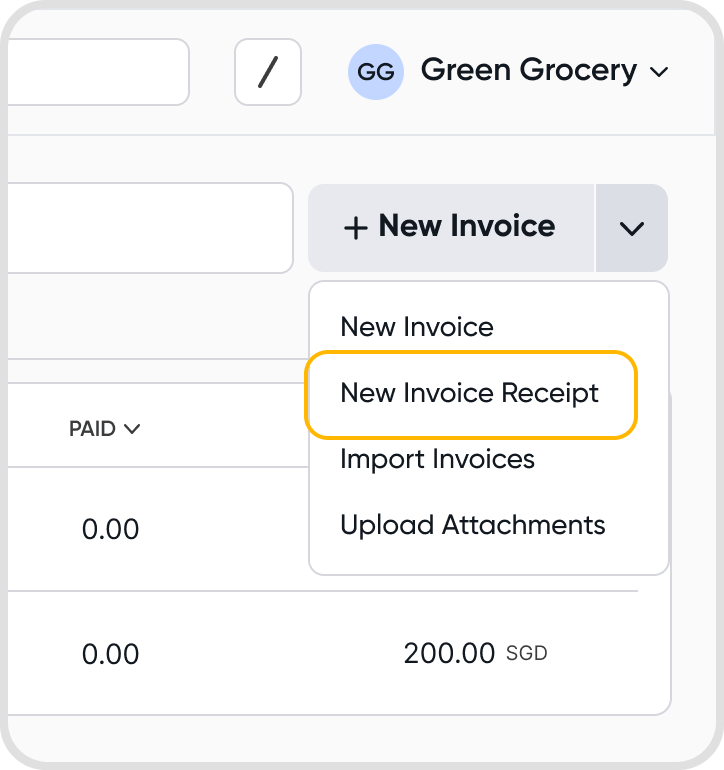The image size is (724, 770).
Task: Click the GG avatar icon
Action: (375, 72)
